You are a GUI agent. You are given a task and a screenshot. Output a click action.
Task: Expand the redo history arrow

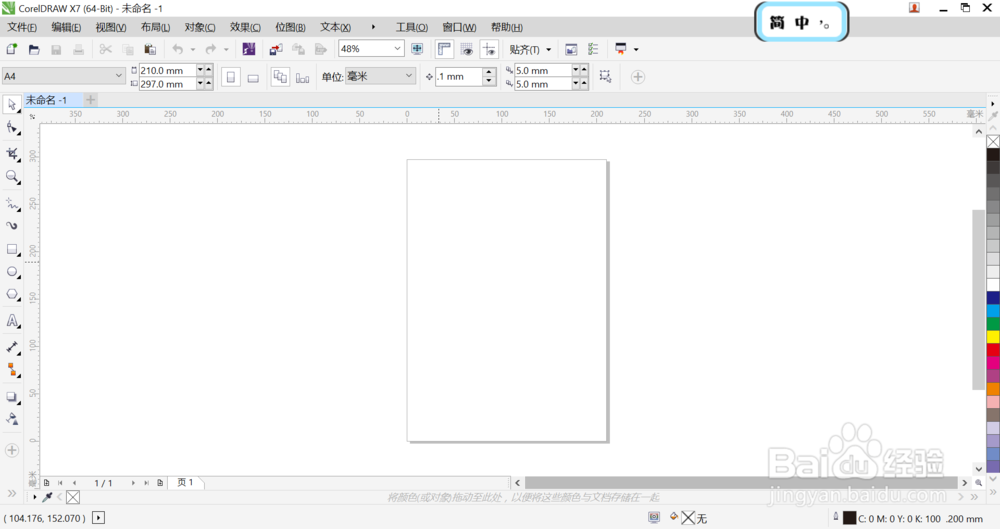coord(226,50)
